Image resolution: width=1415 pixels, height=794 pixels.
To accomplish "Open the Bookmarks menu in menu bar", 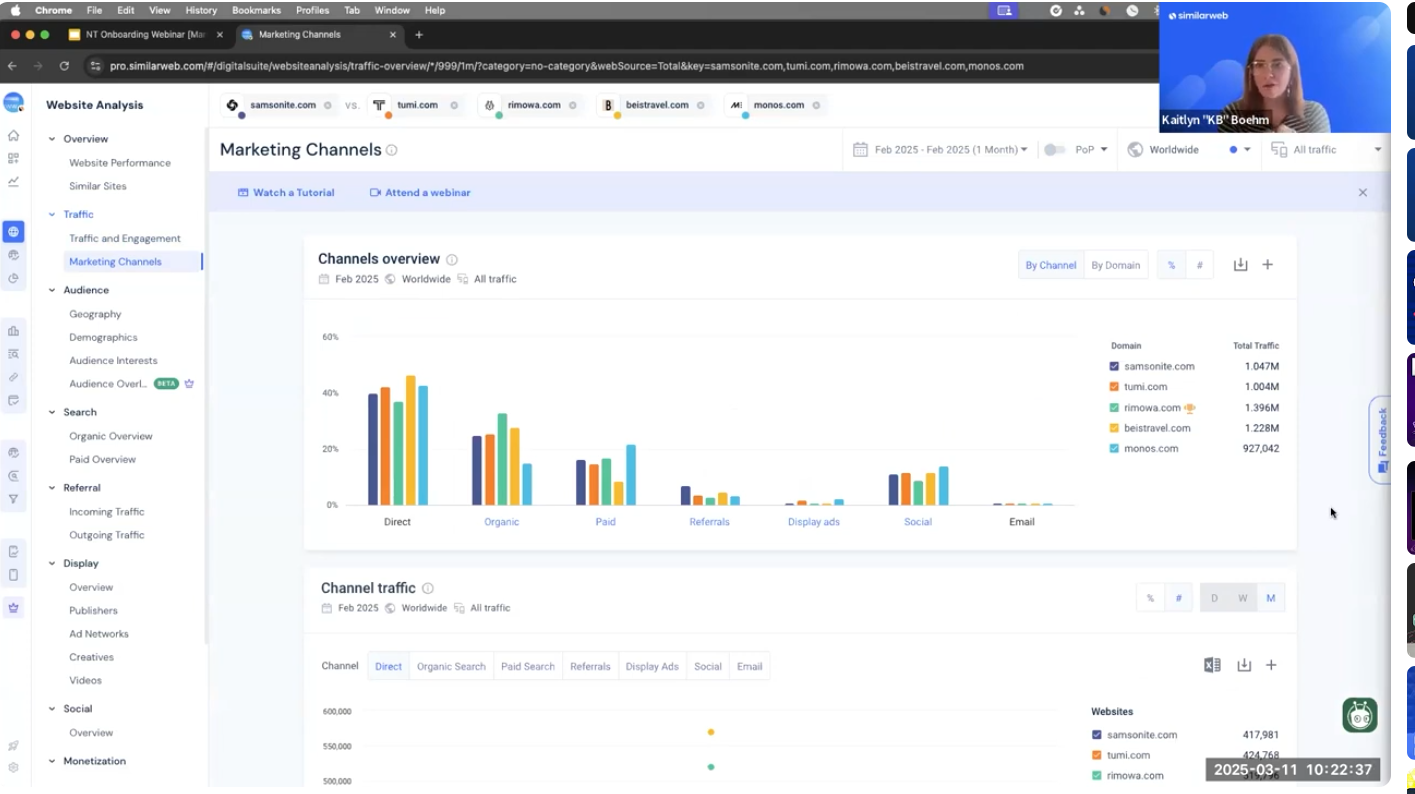I will pos(257,10).
